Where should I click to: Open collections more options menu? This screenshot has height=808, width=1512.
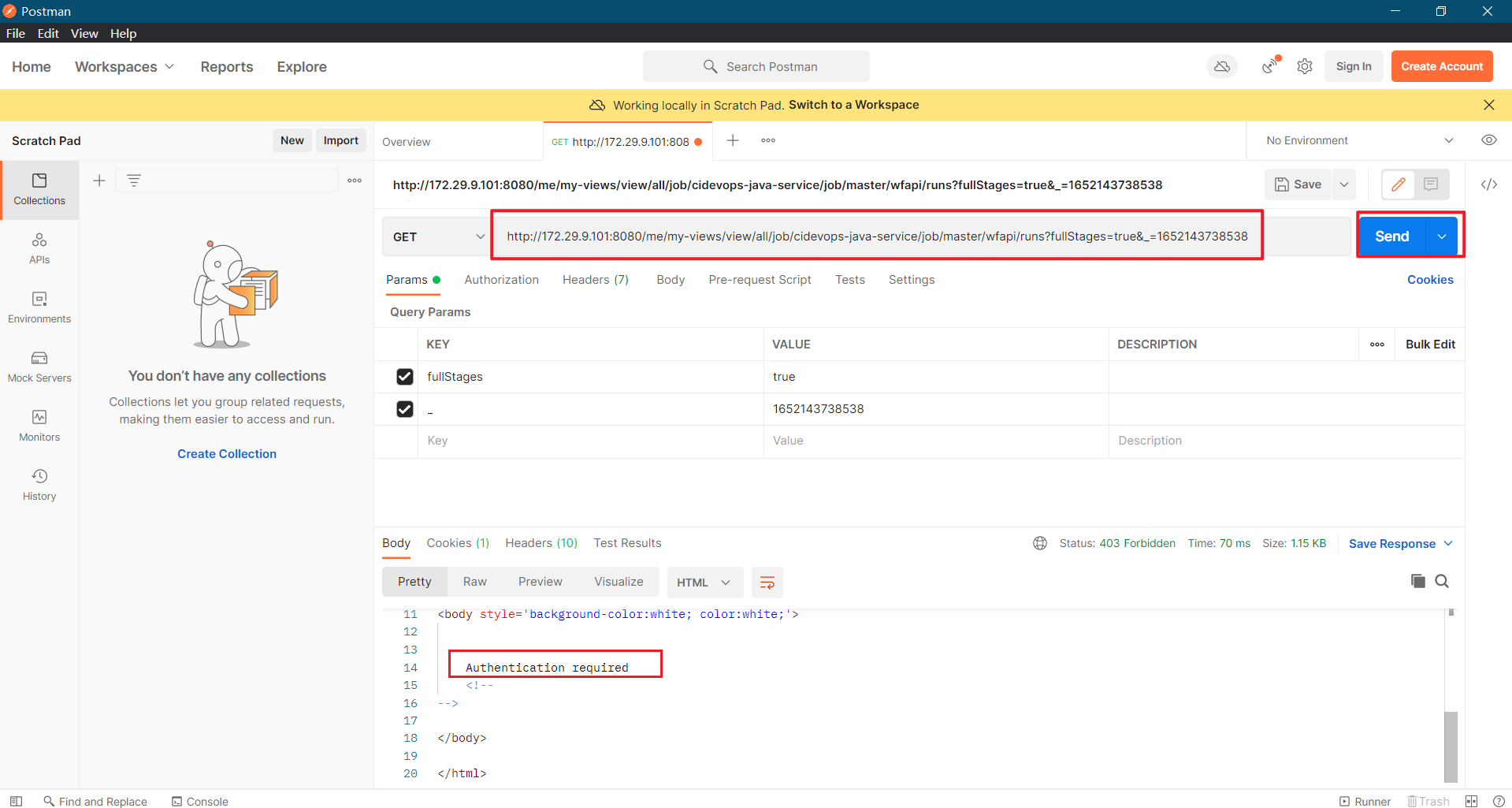click(x=355, y=181)
